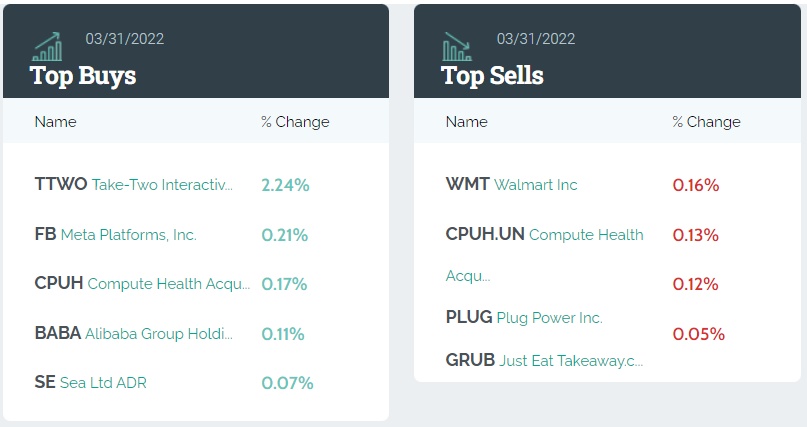Viewport: 807px width, 427px height.
Task: Click % Change header in Top Sells
Action: pyautogui.click(x=706, y=122)
